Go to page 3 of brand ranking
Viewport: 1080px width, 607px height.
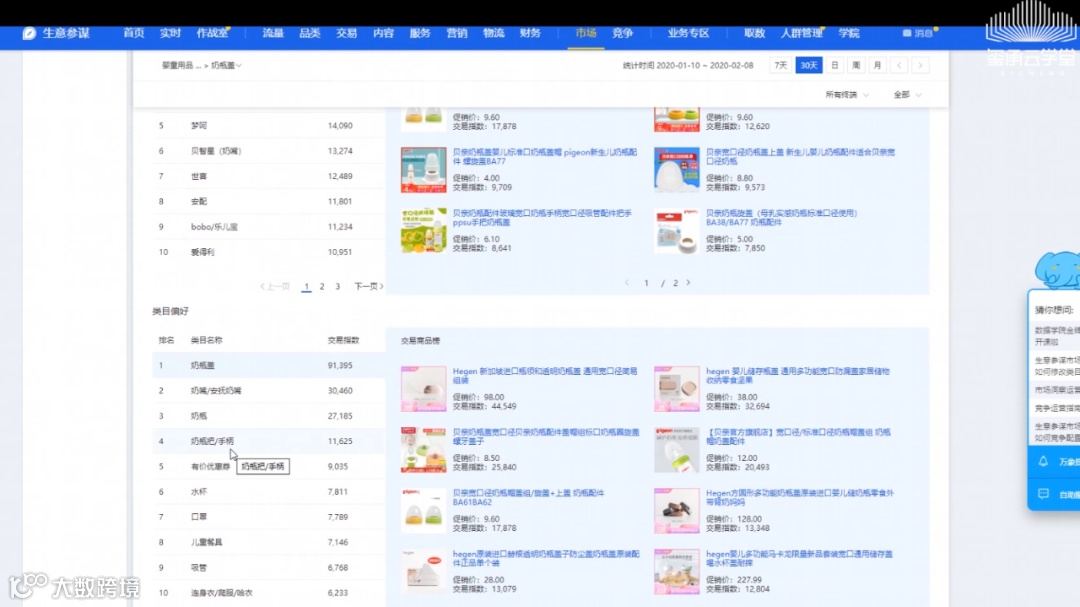(338, 287)
